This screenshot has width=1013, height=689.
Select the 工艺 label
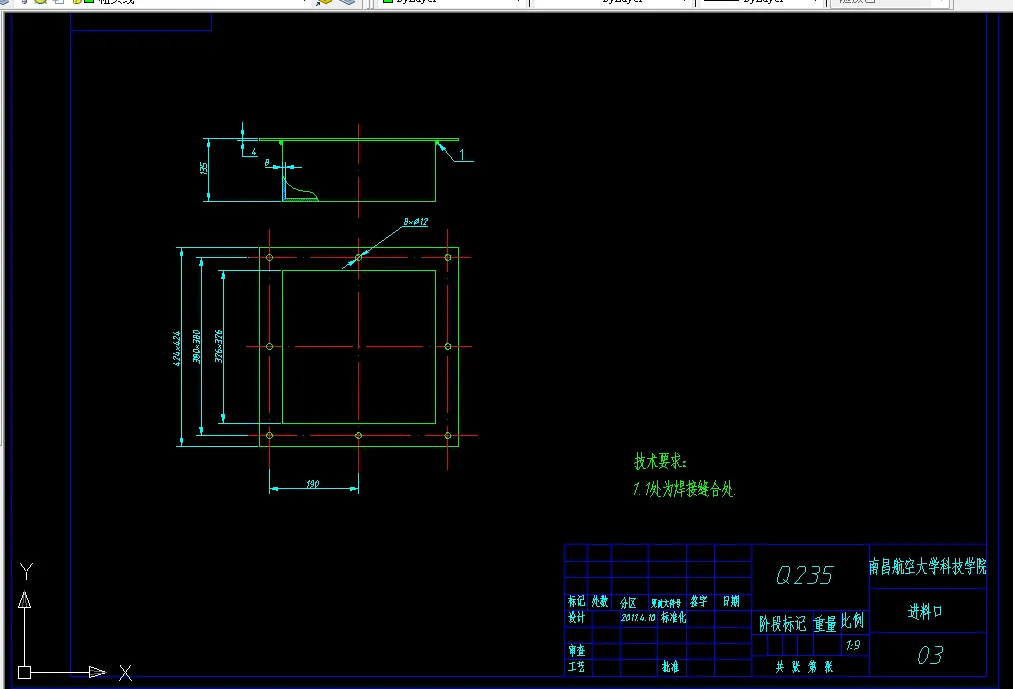pyautogui.click(x=576, y=666)
